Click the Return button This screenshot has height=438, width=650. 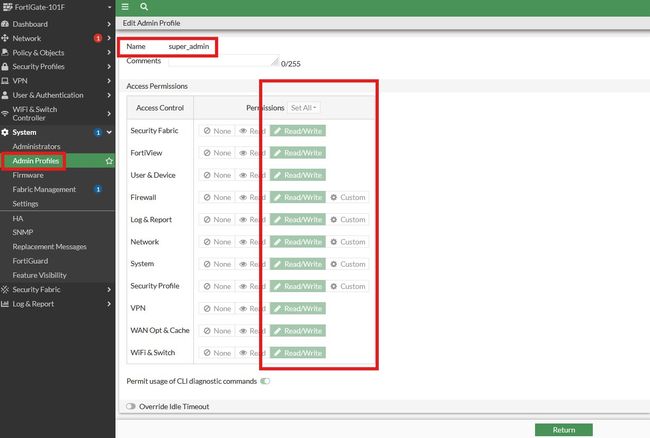[x=564, y=430]
